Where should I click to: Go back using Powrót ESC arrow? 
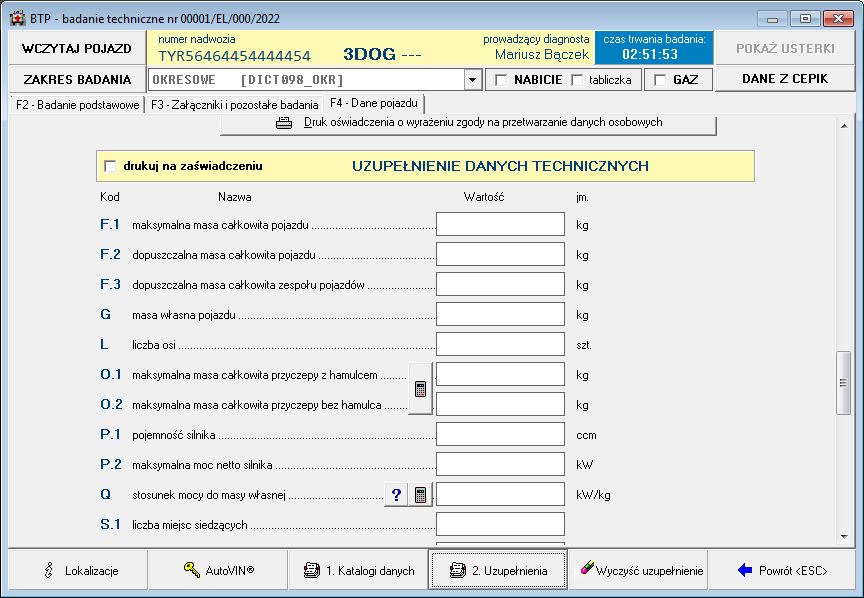click(781, 570)
